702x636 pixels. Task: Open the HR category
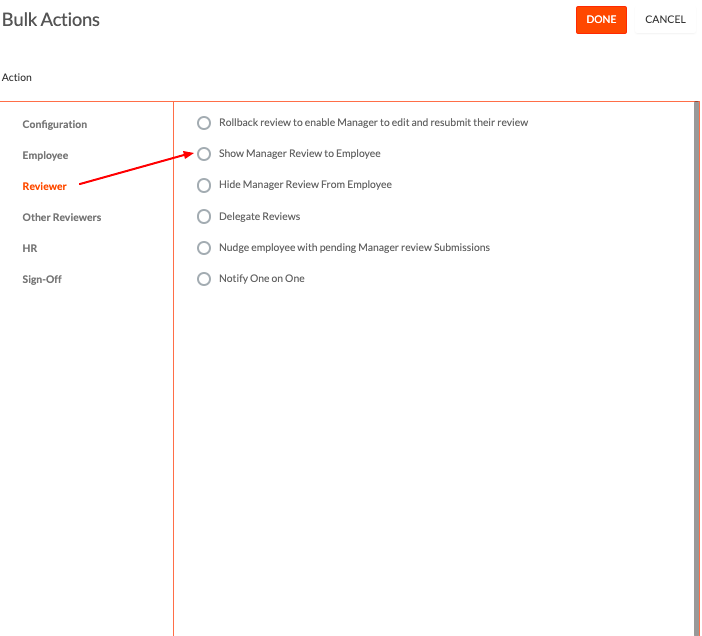click(x=30, y=248)
